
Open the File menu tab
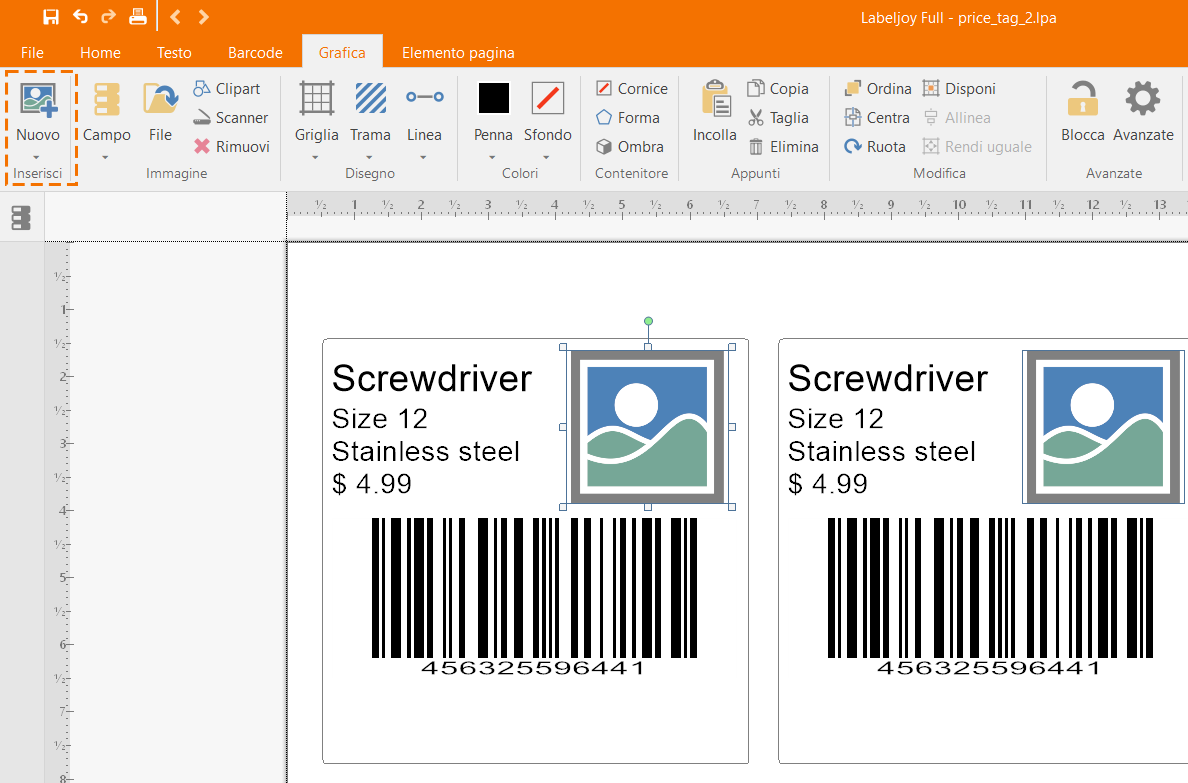pyautogui.click(x=32, y=52)
